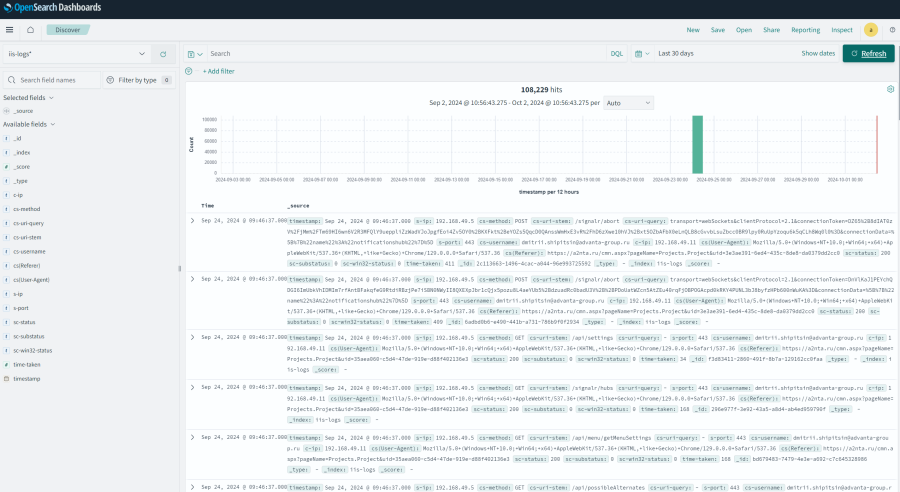Image resolution: width=900 pixels, height=492 pixels.
Task: Select the sc-status field
Action: pyautogui.click(x=24, y=322)
